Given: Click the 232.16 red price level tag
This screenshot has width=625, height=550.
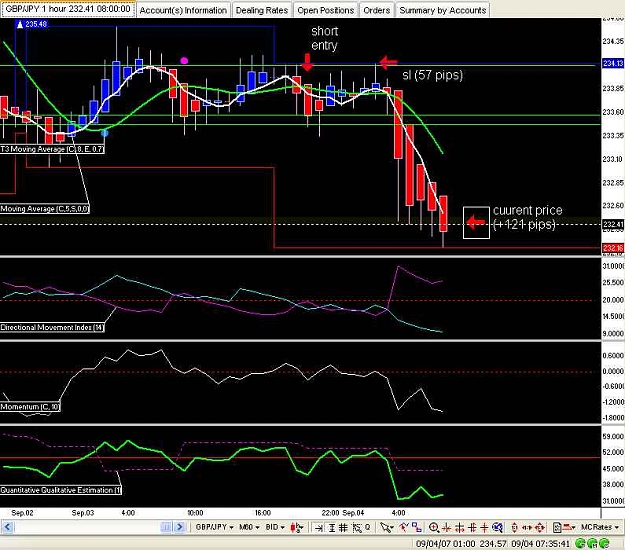Looking at the screenshot, I should point(613,248).
